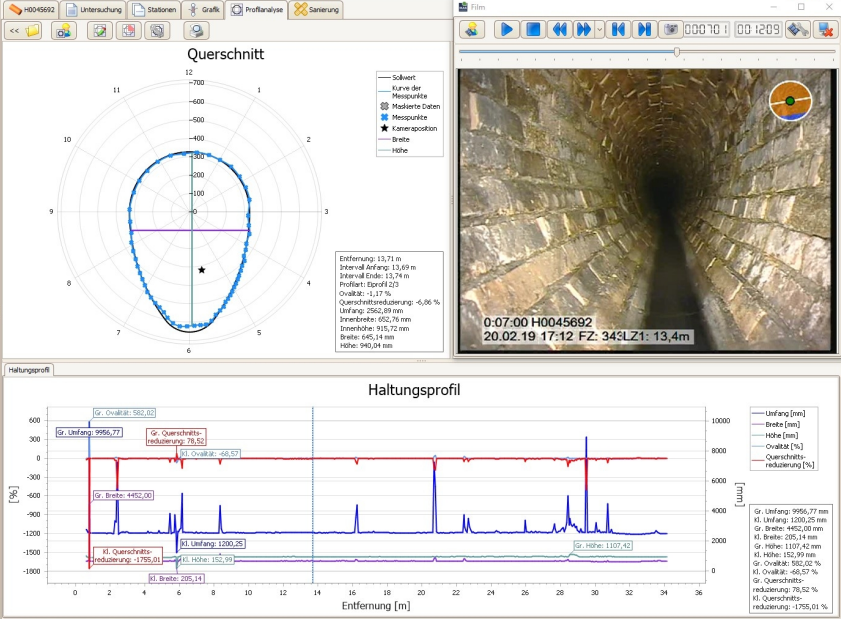This screenshot has width=841, height=619.
Task: Go to the Sanierung tab
Action: click(x=315, y=9)
